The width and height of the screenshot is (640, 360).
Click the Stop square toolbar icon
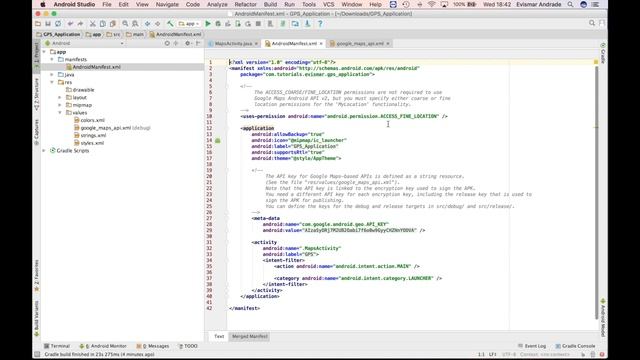click(258, 24)
